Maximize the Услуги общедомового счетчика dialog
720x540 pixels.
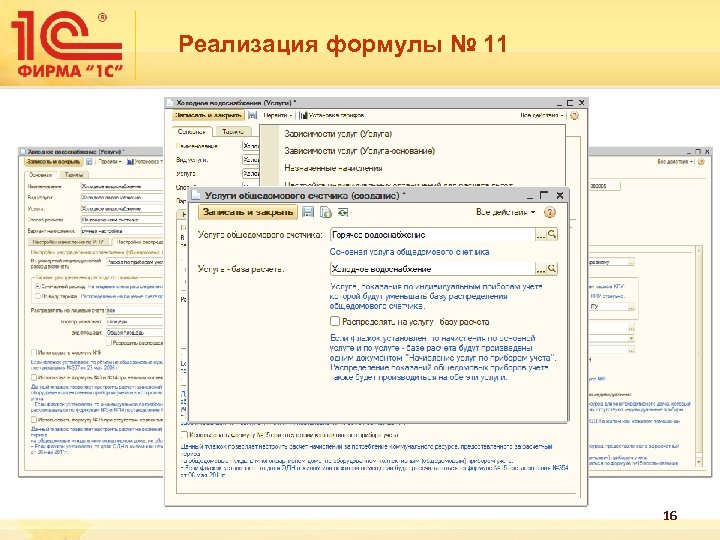coord(544,195)
